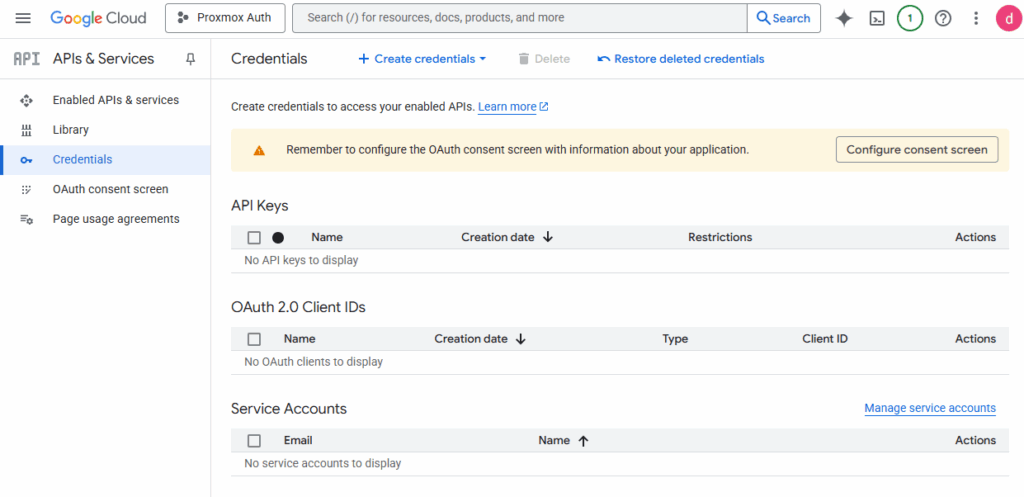Screen dimensions: 1024x497
Task: Open the Proxmox Auth project selector
Action: pyautogui.click(x=225, y=18)
